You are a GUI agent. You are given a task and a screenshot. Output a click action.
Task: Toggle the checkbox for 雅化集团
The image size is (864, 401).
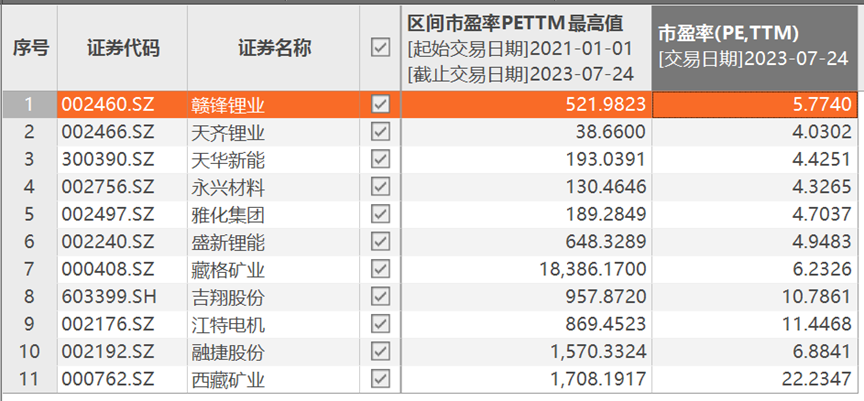pyautogui.click(x=380, y=214)
